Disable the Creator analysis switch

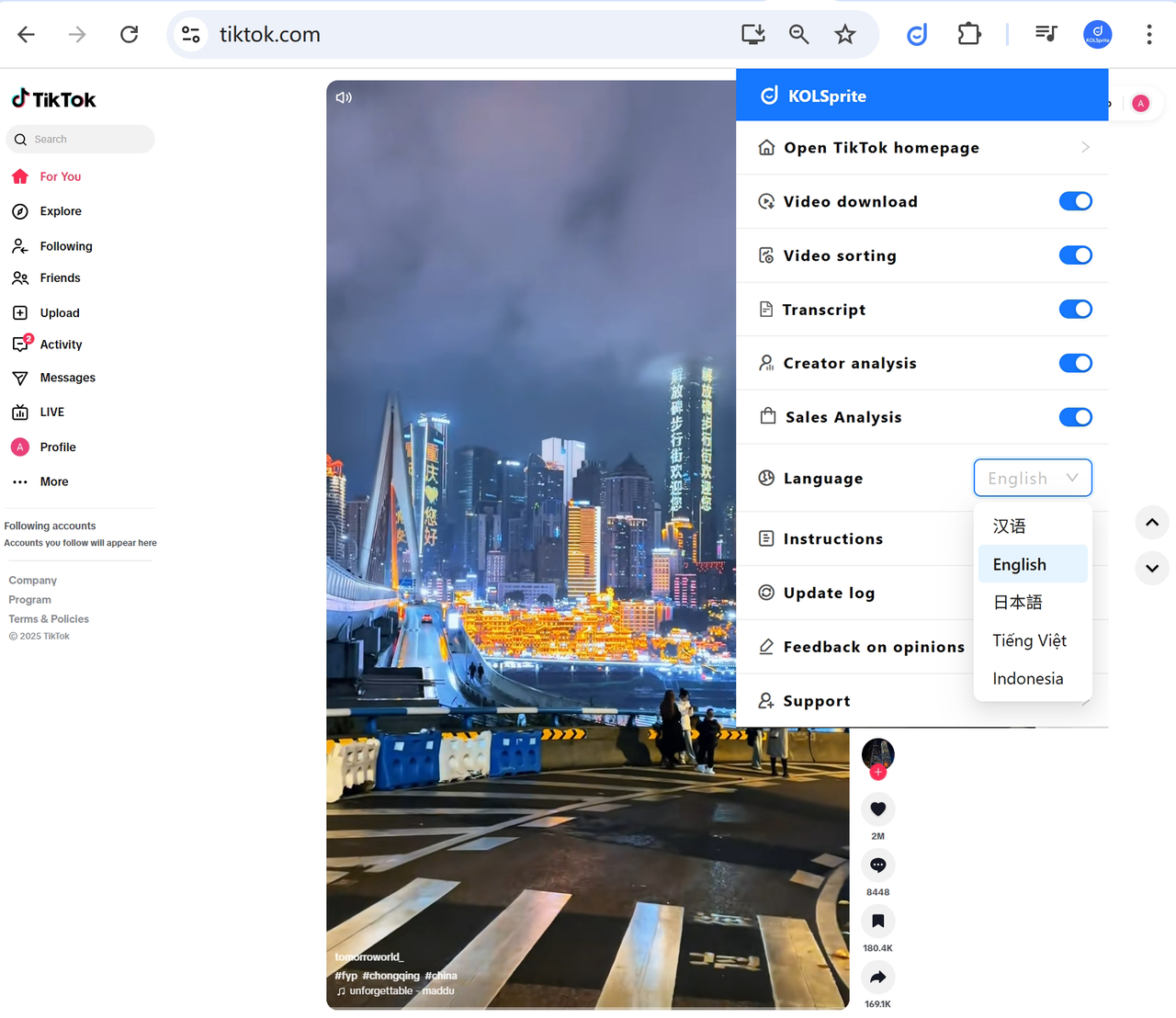[x=1076, y=364]
